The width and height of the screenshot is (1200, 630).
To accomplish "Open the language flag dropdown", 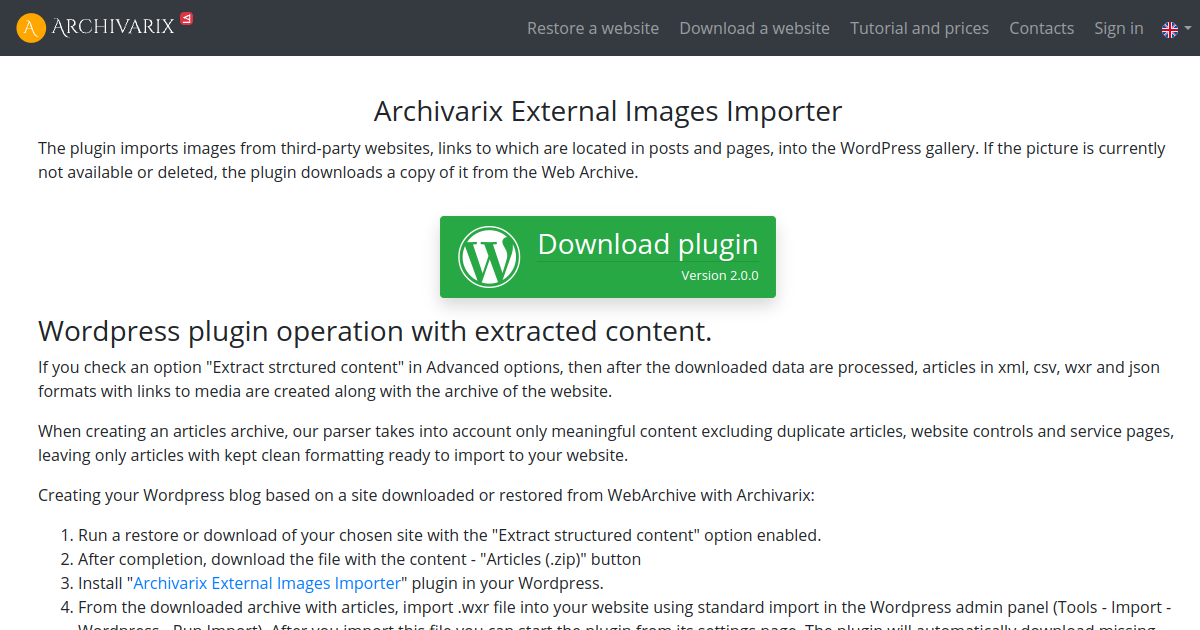I will 1174,29.
